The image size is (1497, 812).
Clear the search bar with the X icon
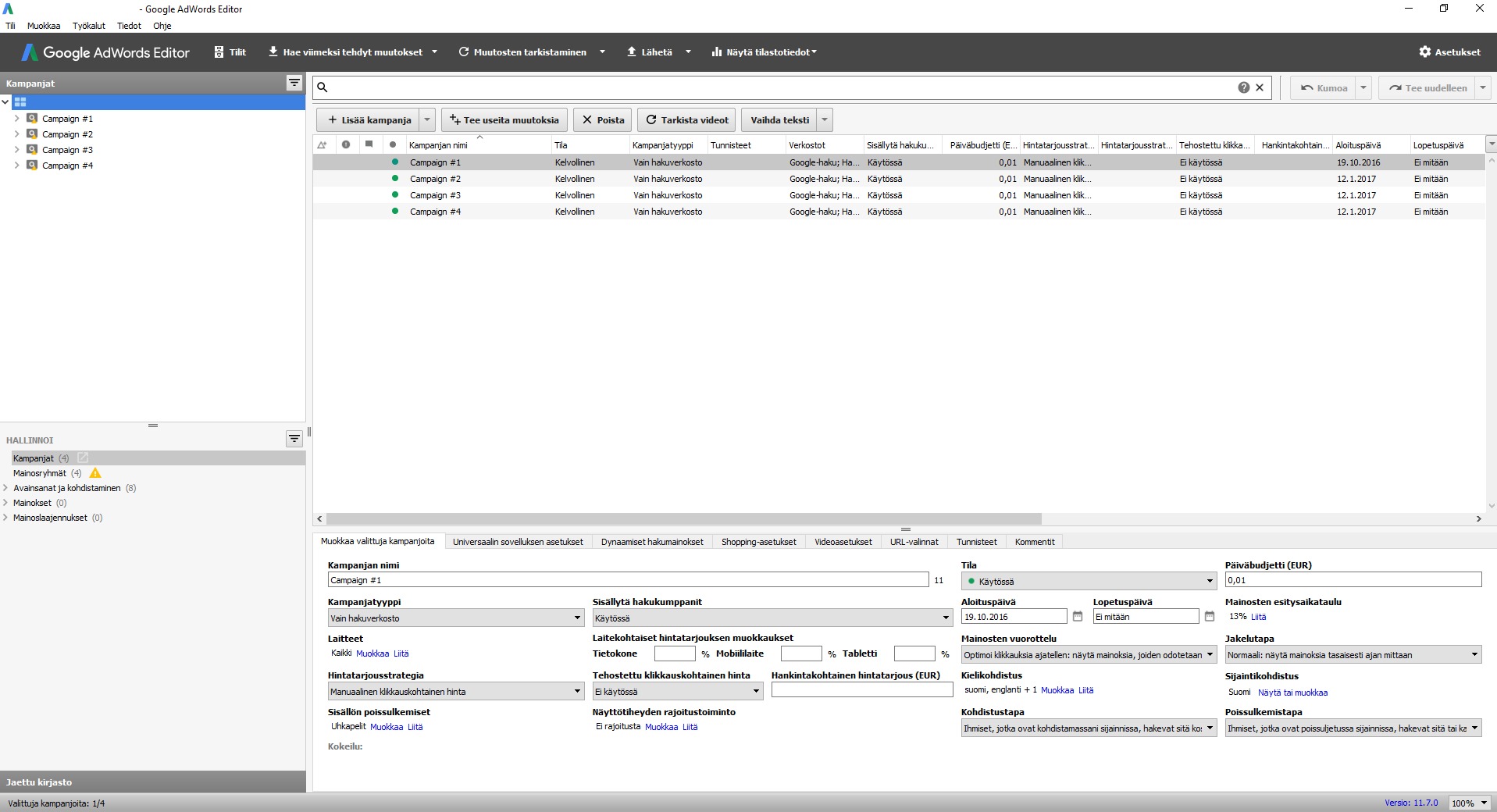click(1260, 87)
